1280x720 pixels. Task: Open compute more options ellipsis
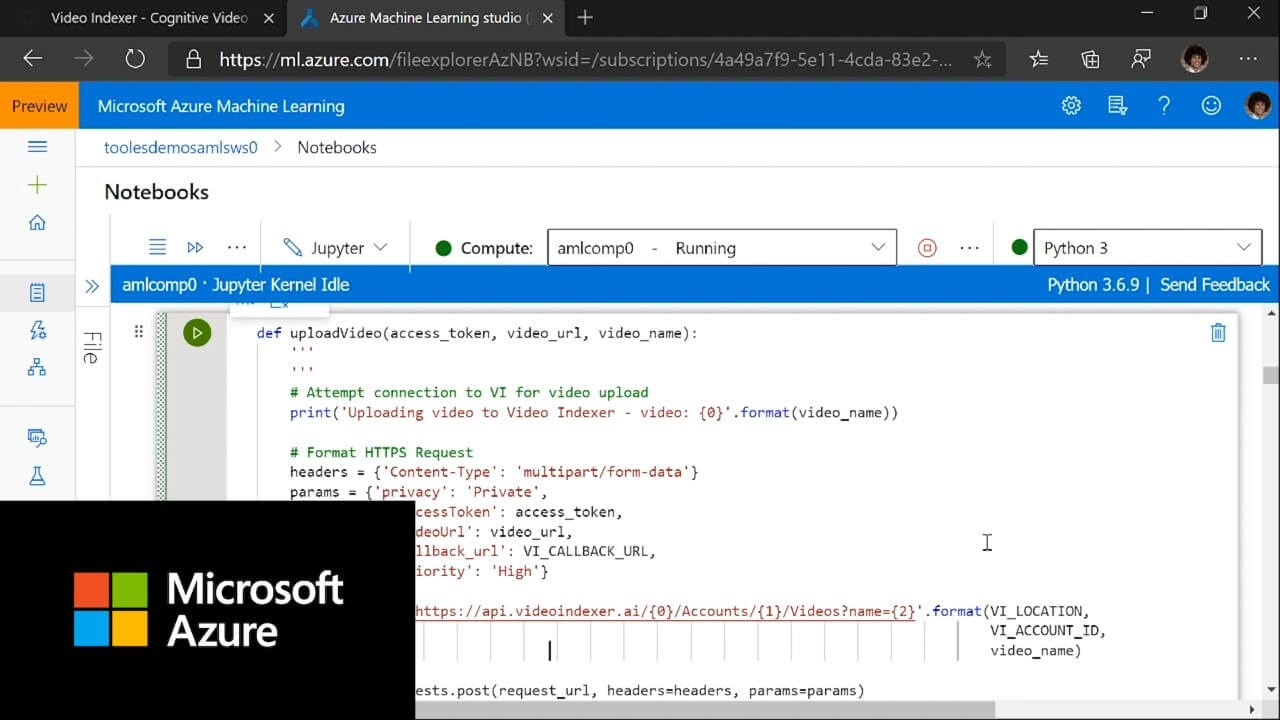click(x=969, y=248)
